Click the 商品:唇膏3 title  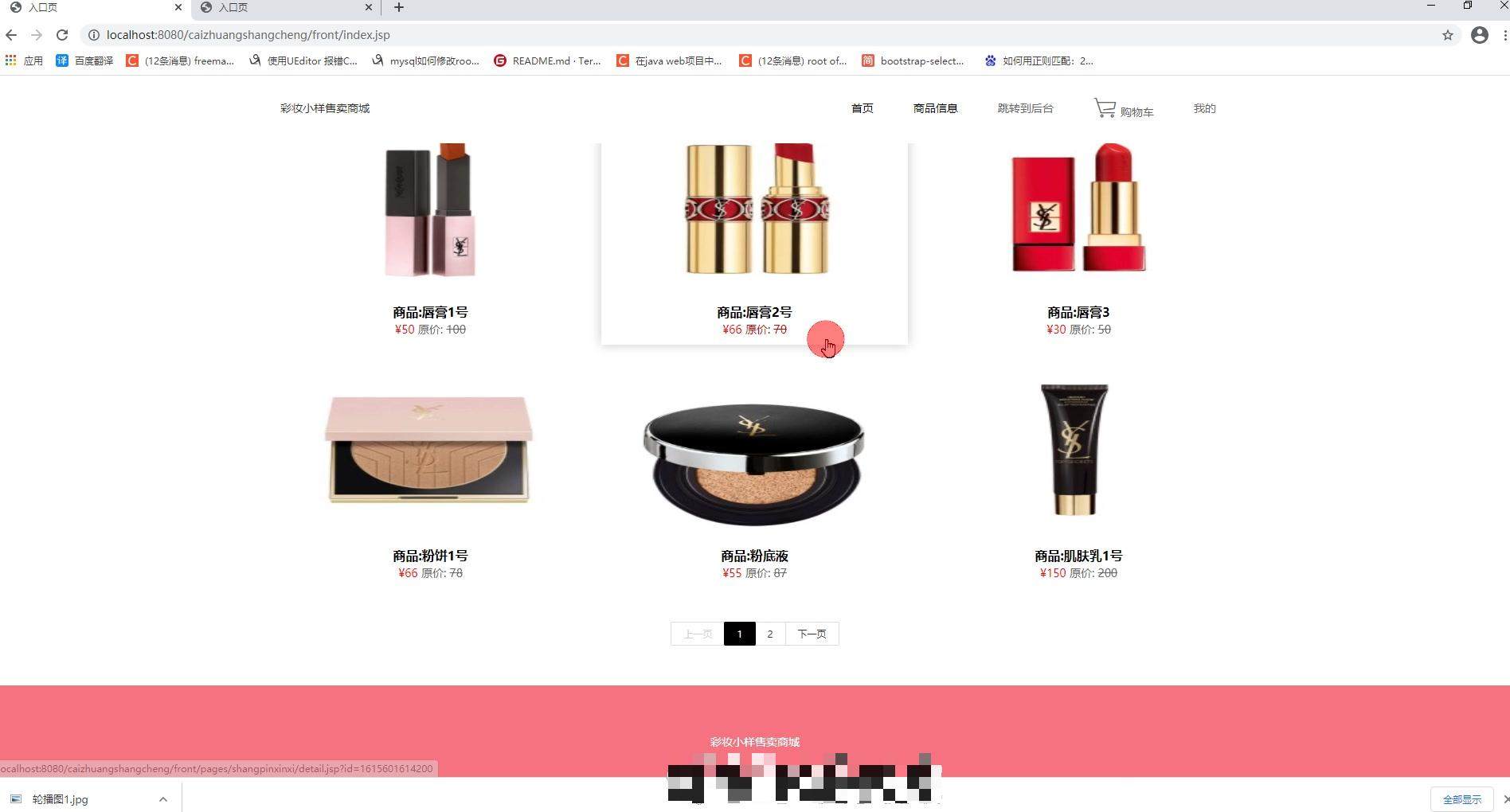pos(1078,312)
